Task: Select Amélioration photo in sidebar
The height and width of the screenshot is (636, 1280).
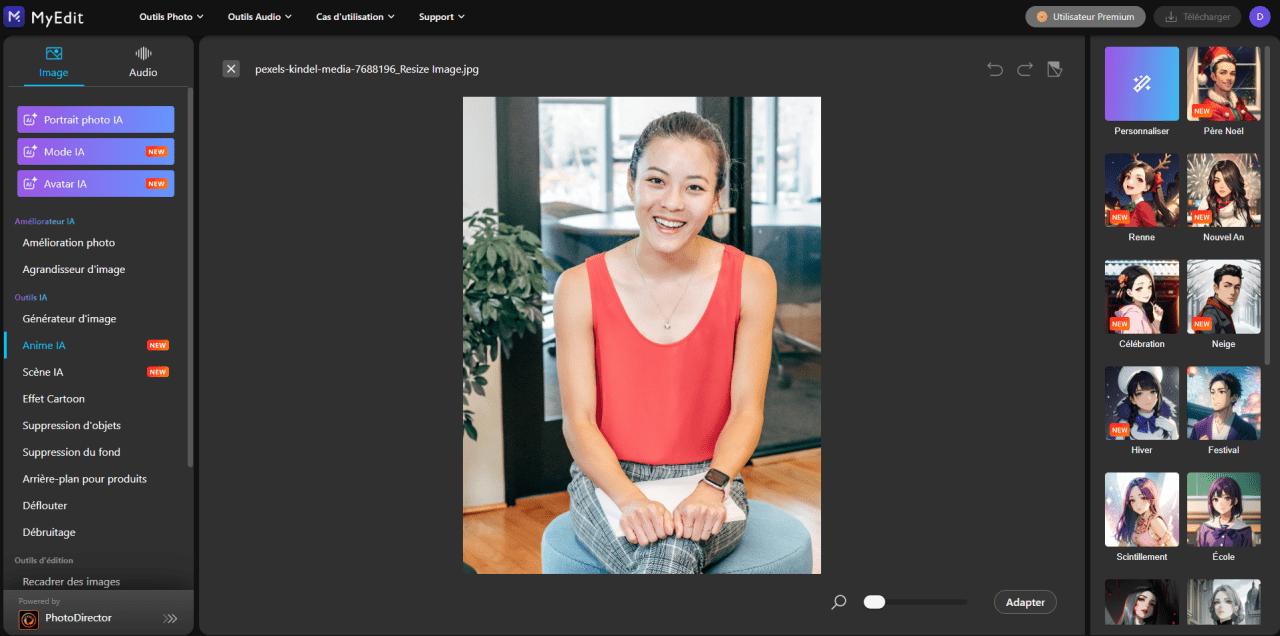Action: [69, 243]
